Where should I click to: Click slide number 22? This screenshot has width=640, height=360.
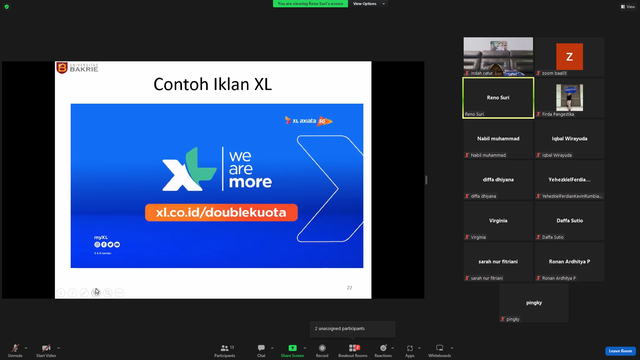(x=349, y=288)
